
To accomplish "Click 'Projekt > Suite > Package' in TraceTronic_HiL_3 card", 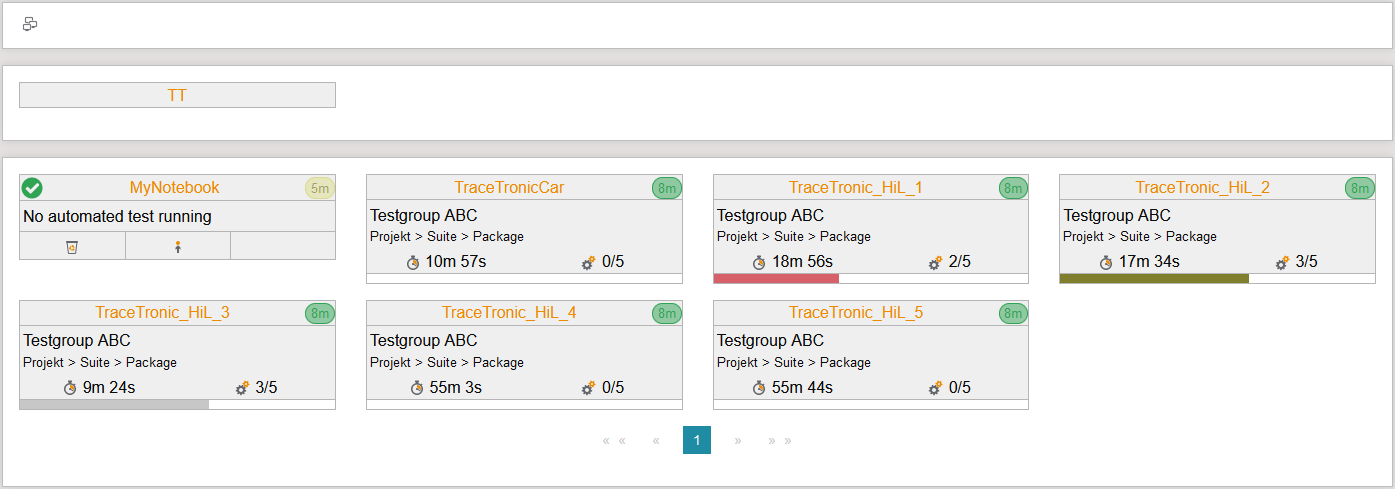I will tap(100, 363).
